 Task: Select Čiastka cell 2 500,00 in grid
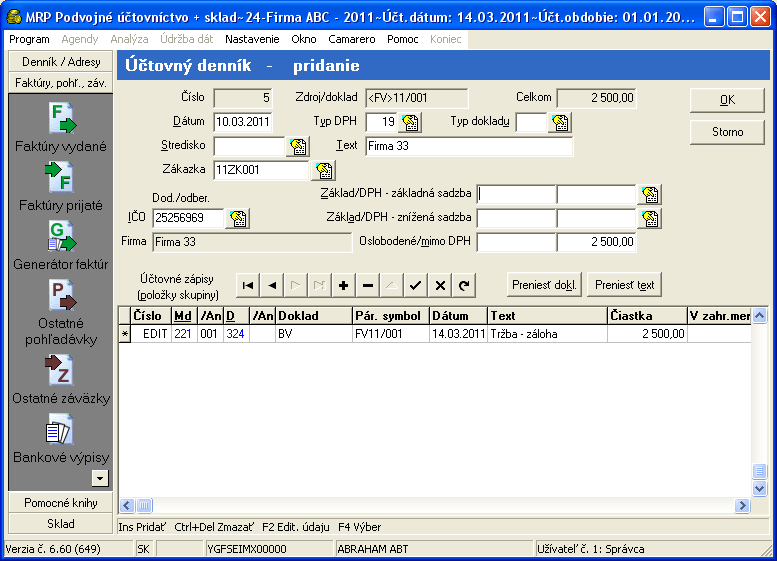(x=648, y=334)
